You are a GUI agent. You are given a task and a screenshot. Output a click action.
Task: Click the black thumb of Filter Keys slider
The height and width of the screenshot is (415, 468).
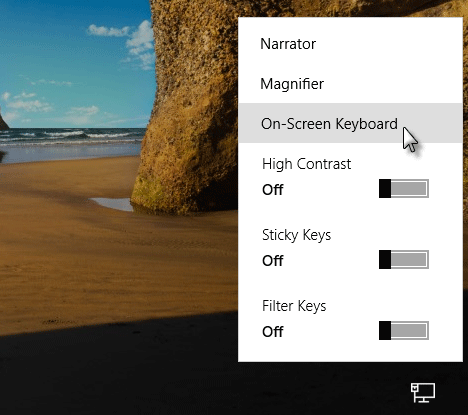[x=385, y=330]
